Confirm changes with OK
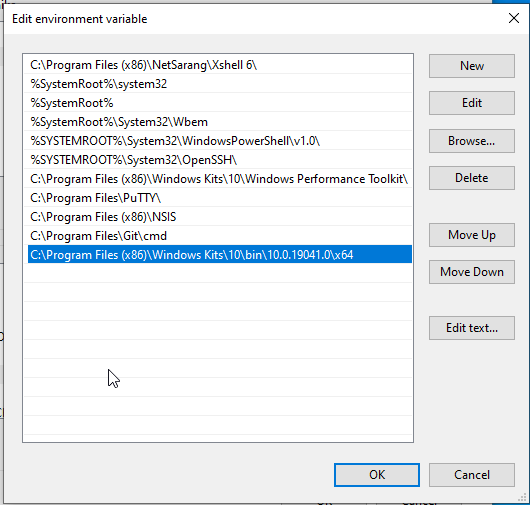Viewport: 530px width, 505px height. click(x=377, y=475)
